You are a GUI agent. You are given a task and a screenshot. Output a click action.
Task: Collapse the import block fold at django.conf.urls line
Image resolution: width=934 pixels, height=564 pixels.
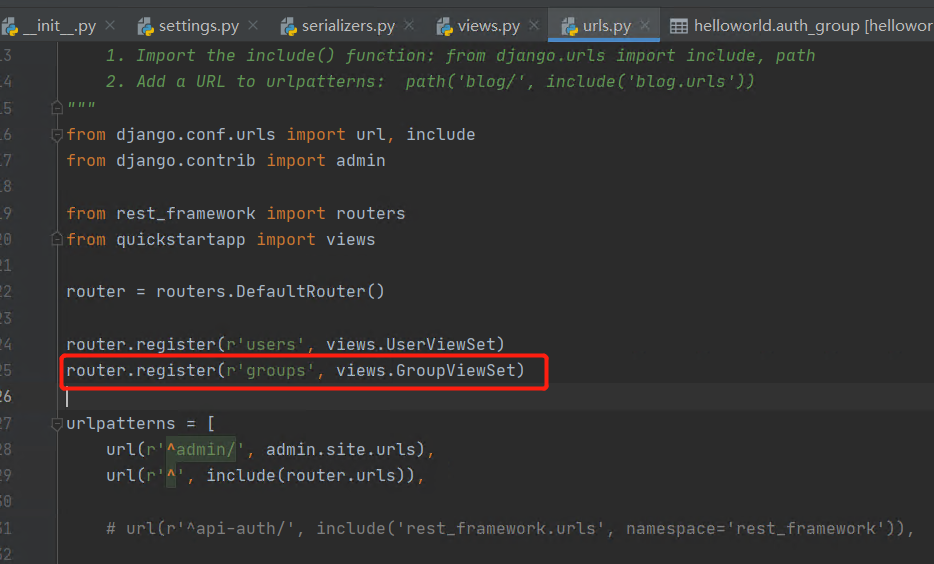(x=57, y=135)
